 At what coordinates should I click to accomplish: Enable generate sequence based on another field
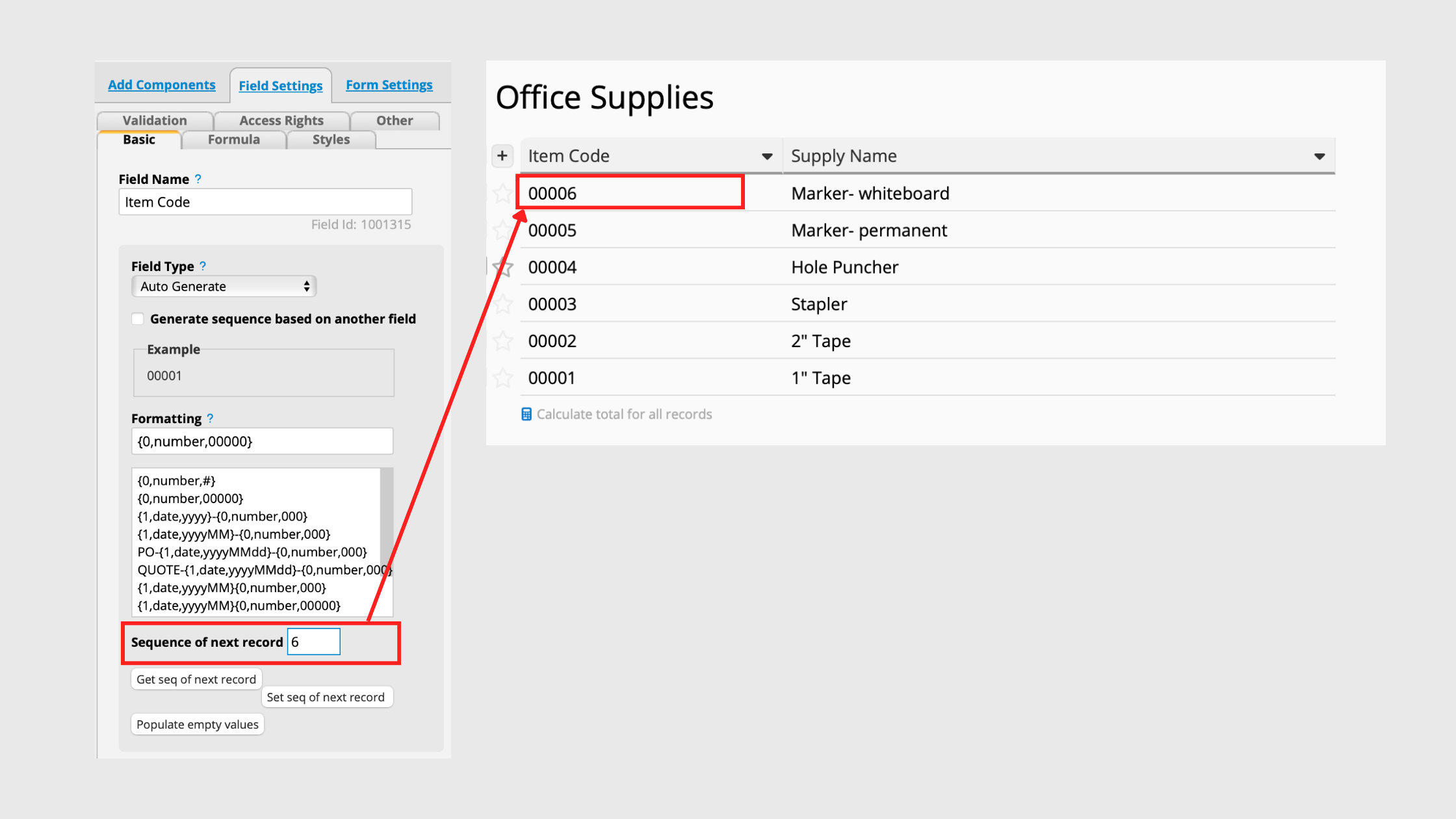point(138,318)
